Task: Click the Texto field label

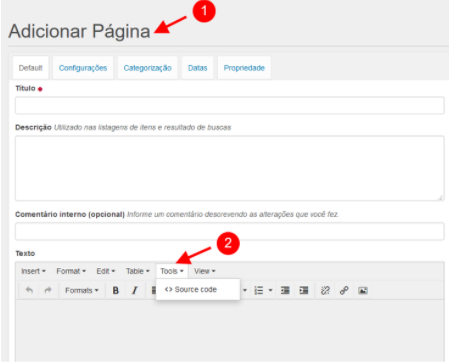Action: [25, 253]
